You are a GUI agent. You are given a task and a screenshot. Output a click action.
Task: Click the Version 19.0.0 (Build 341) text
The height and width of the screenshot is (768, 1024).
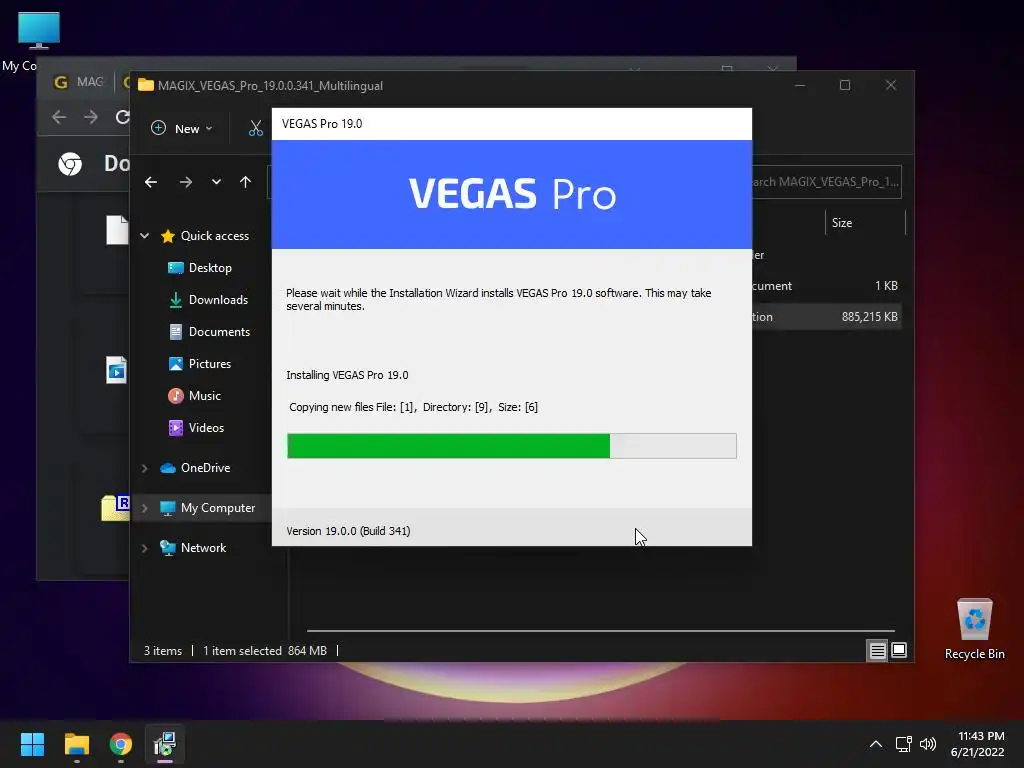348,531
